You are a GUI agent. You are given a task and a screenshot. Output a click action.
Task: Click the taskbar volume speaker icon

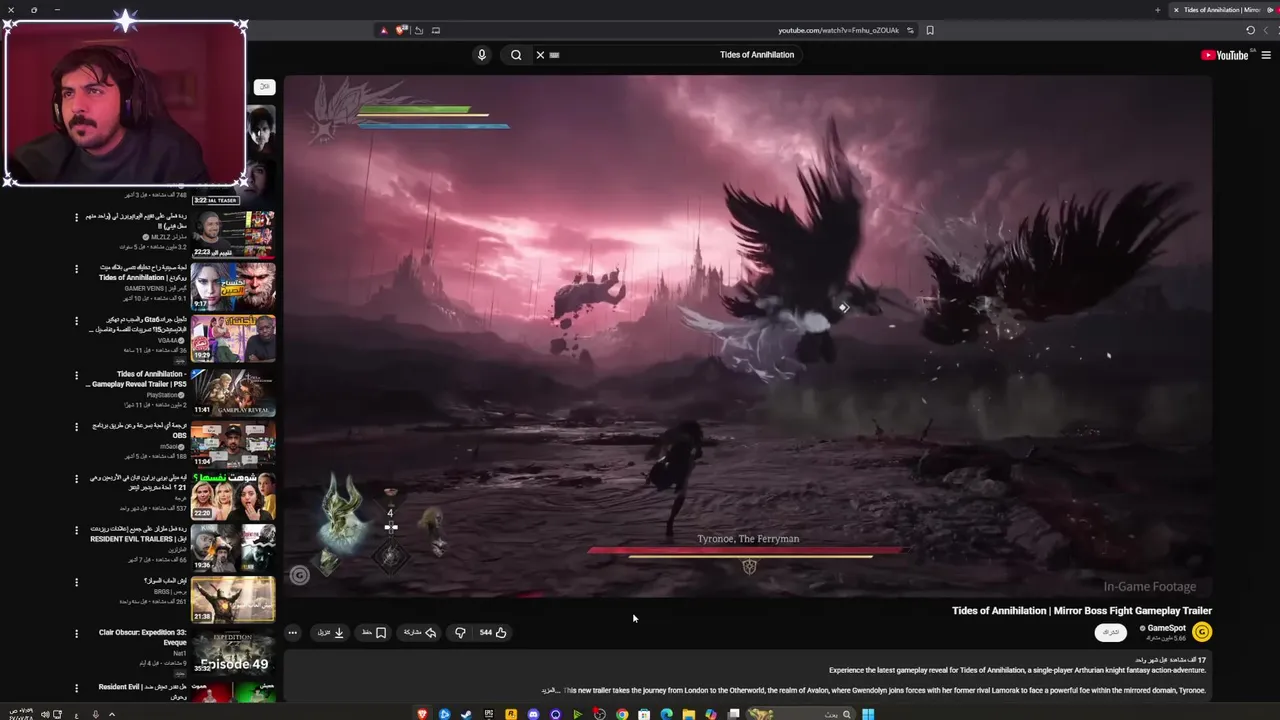(x=46, y=714)
